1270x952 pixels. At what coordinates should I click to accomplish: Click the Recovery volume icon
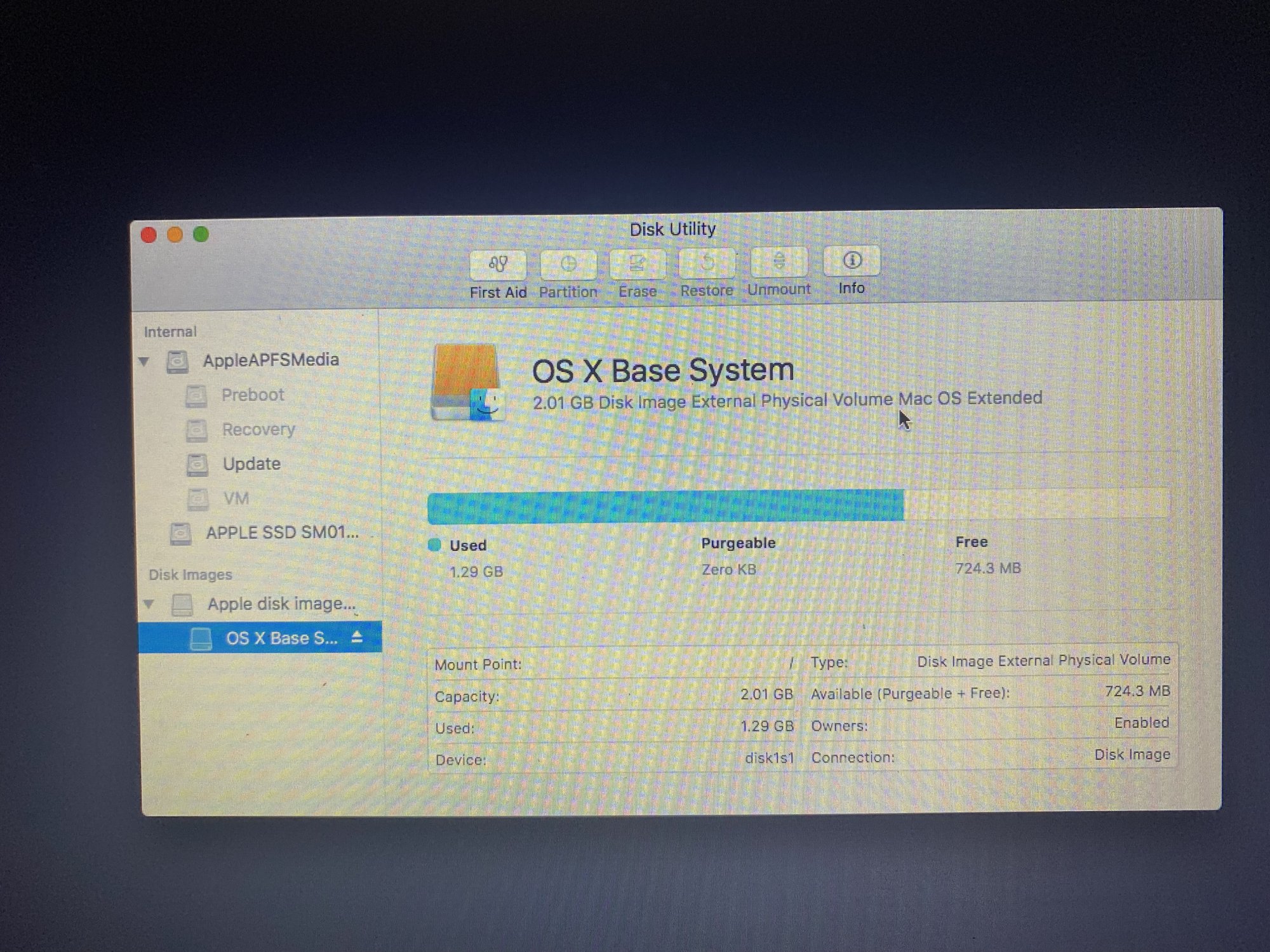pyautogui.click(x=196, y=430)
